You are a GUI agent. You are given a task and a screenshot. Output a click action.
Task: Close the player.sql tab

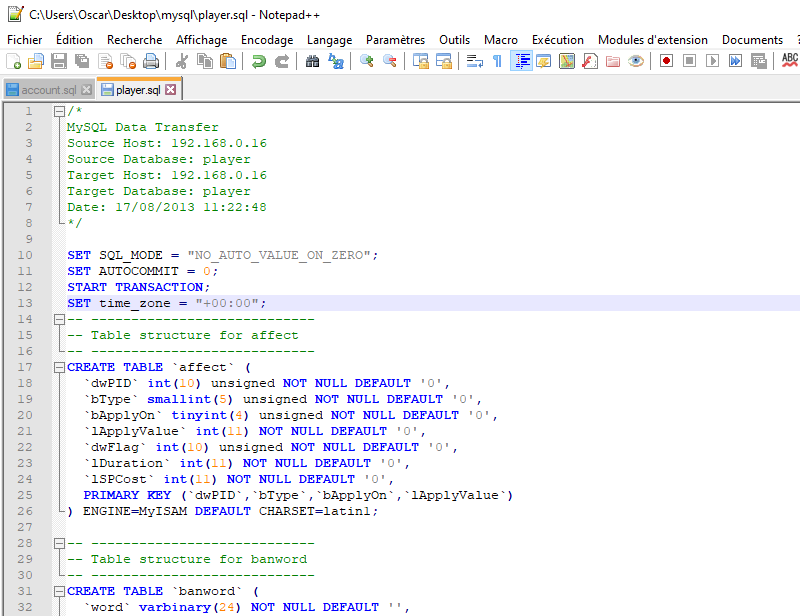171,90
